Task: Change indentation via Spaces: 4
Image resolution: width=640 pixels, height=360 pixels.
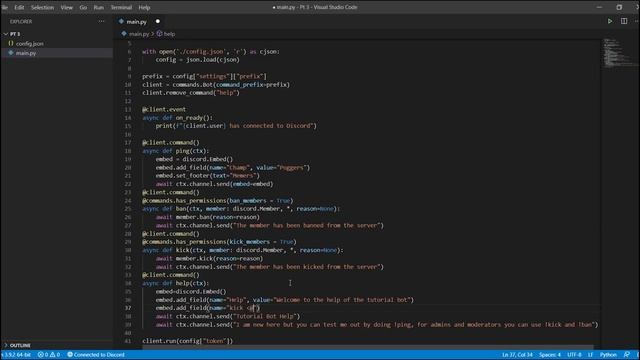Action: point(550,355)
